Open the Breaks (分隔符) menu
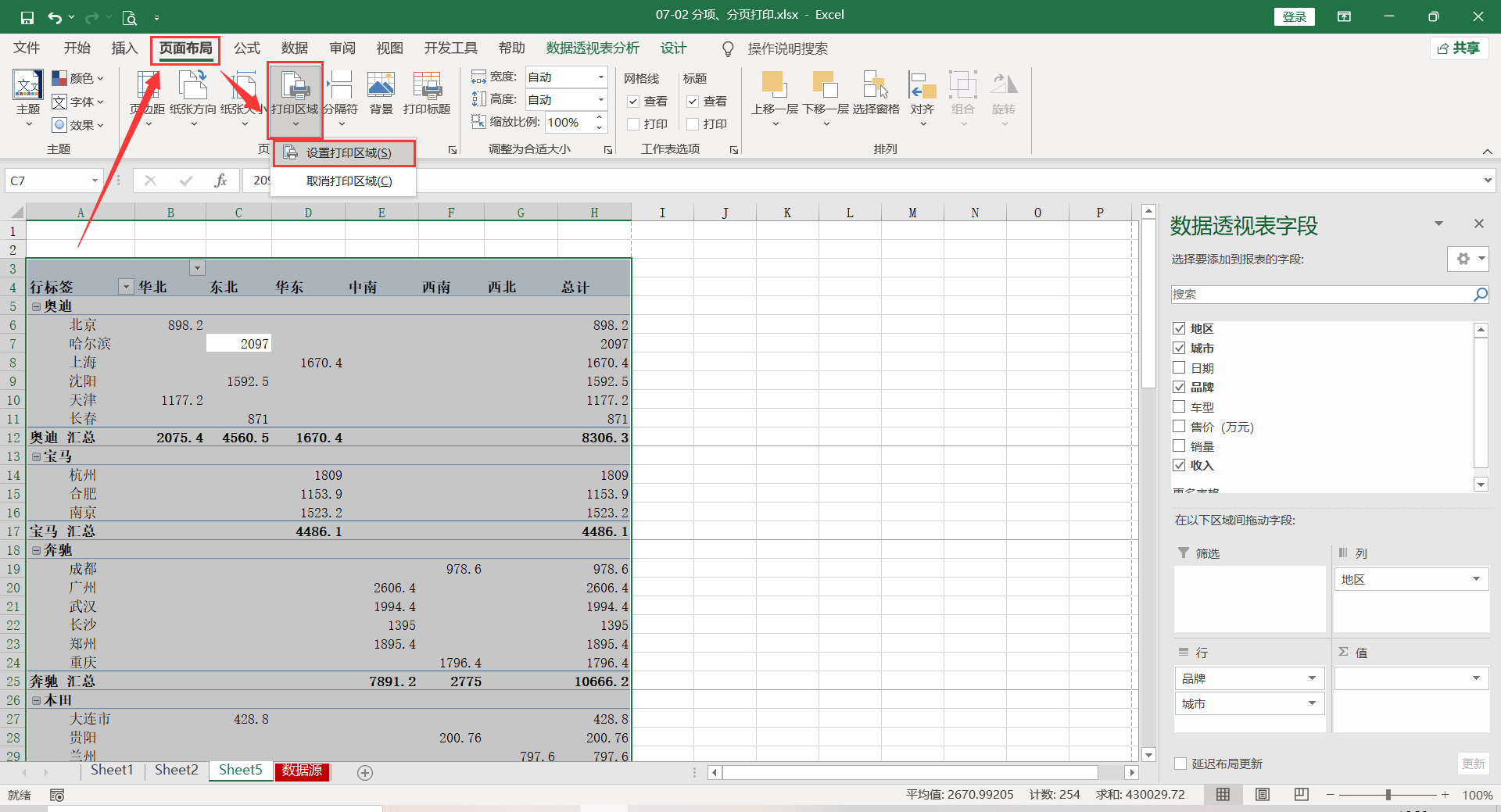Image resolution: width=1501 pixels, height=812 pixels. 341,98
